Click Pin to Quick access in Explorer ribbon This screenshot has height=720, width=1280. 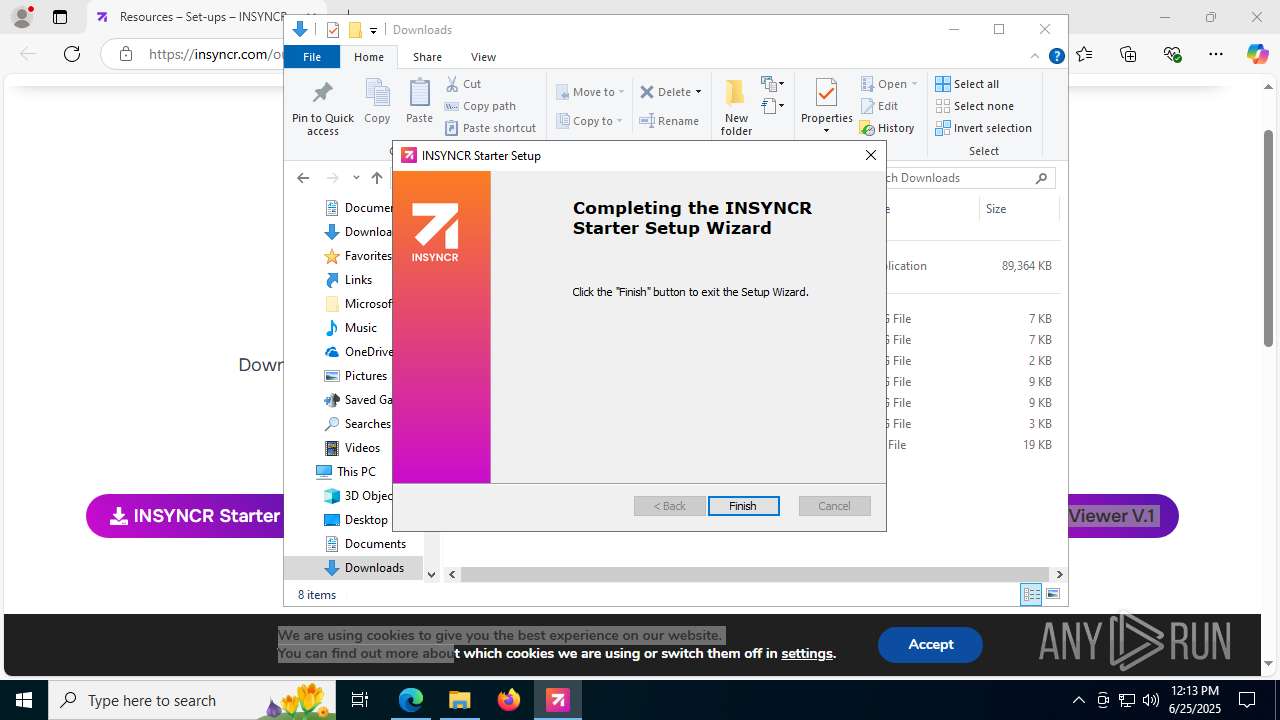tap(323, 108)
